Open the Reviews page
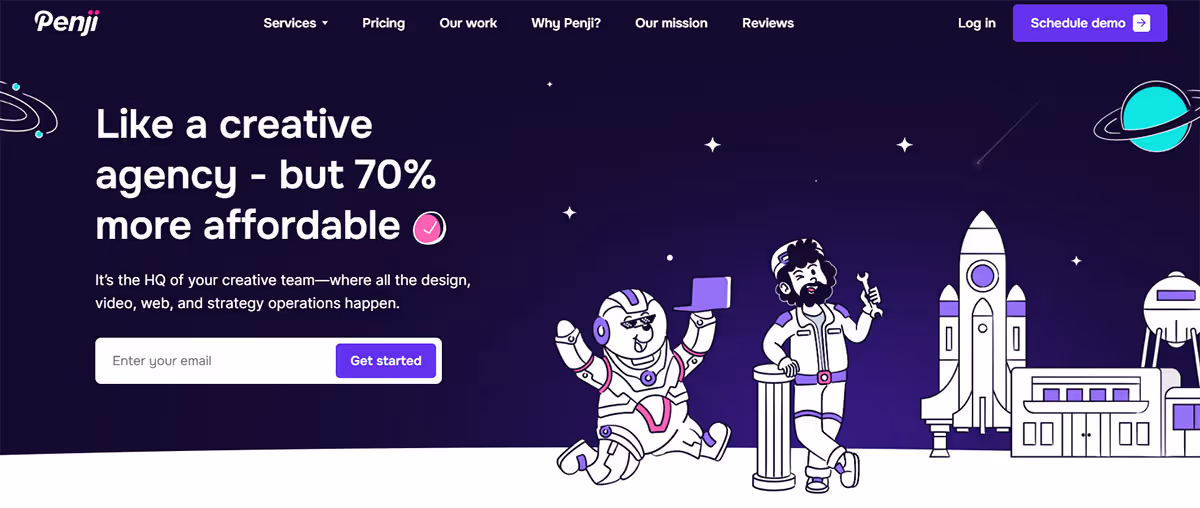This screenshot has height=508, width=1200. pos(768,23)
